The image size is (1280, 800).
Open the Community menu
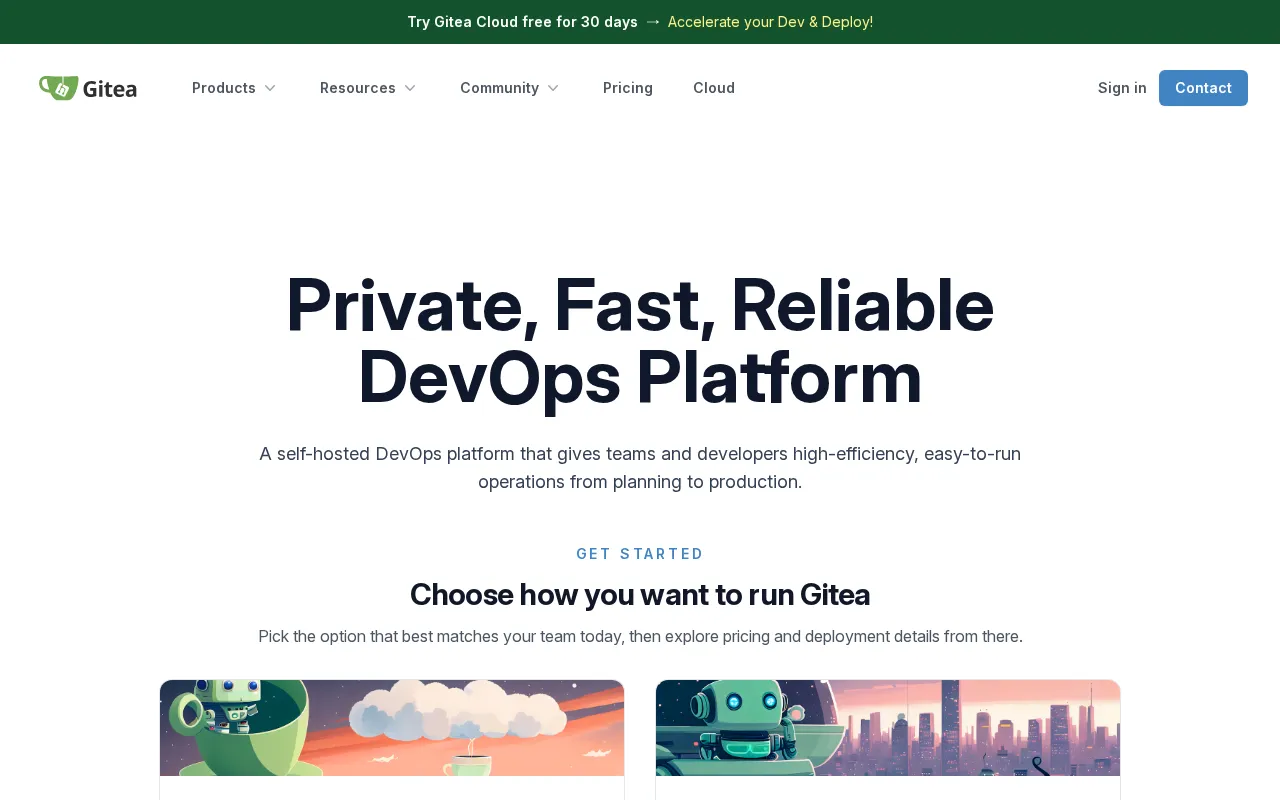(x=510, y=88)
